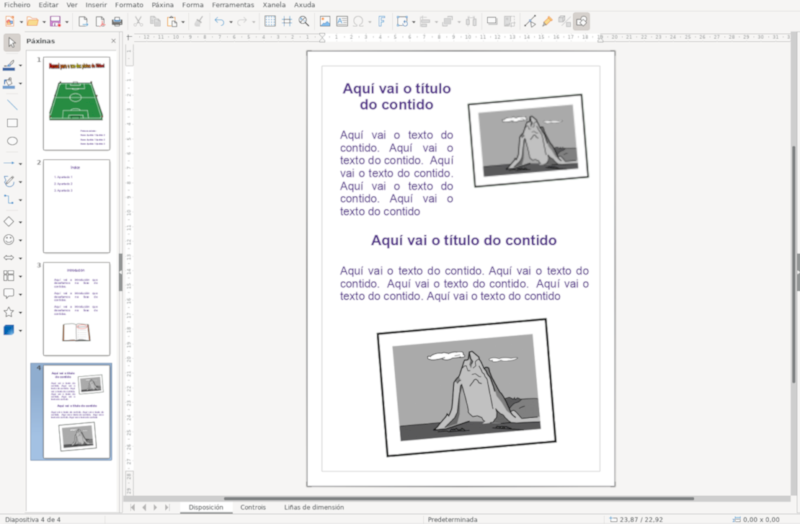Close the Páxinas panel
Viewport: 800px width, 524px height.
[111, 41]
